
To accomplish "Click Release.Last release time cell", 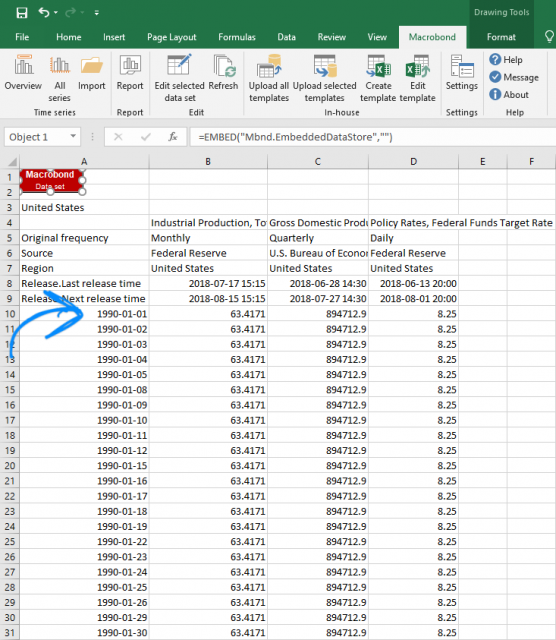I will pyautogui.click(x=84, y=283).
